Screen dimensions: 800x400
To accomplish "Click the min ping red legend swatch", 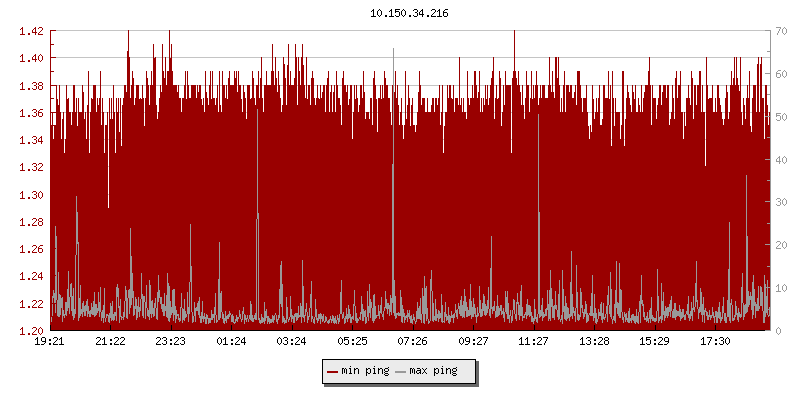I will 333,371.
